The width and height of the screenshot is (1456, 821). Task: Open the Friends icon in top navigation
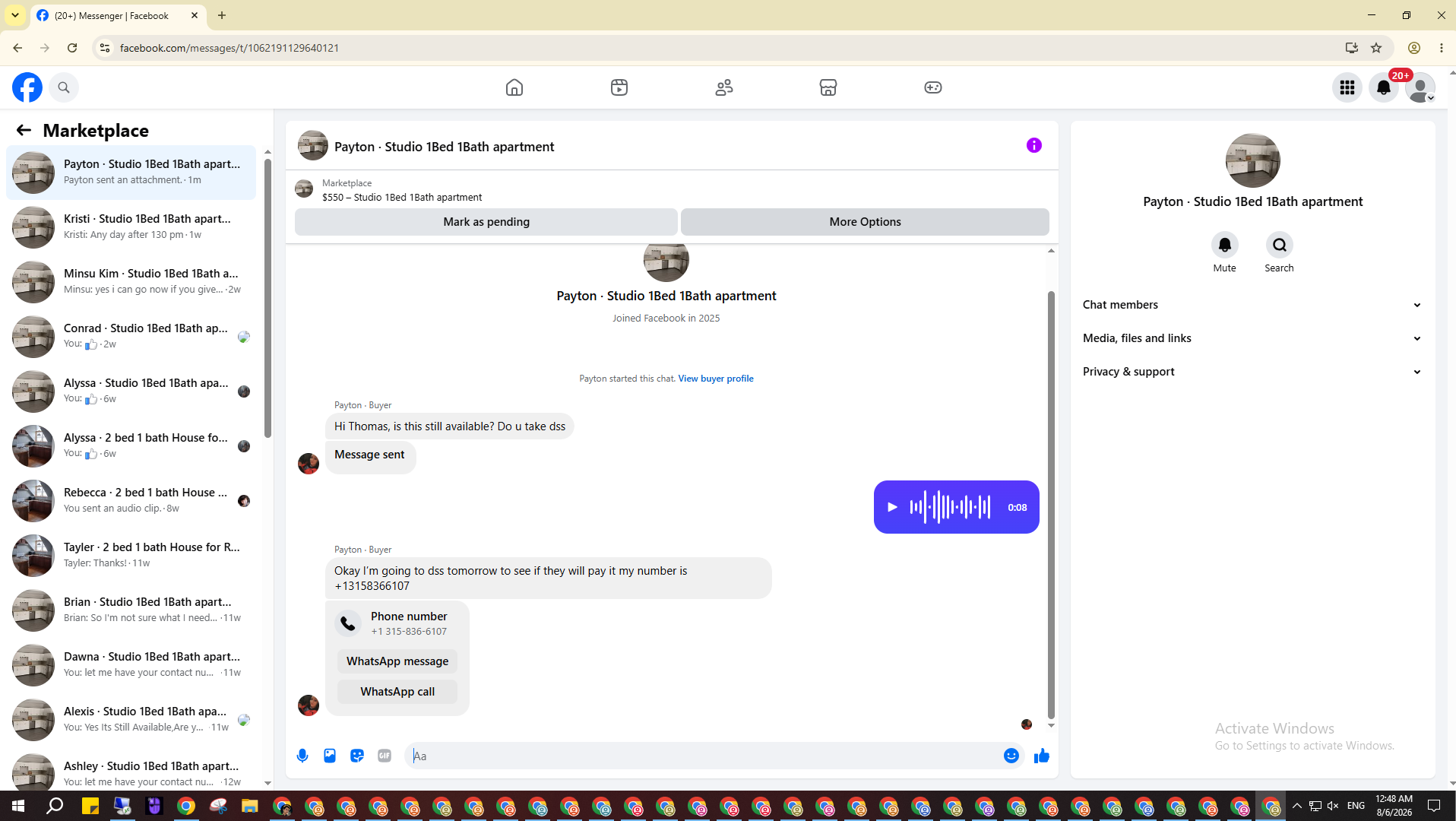tap(724, 87)
